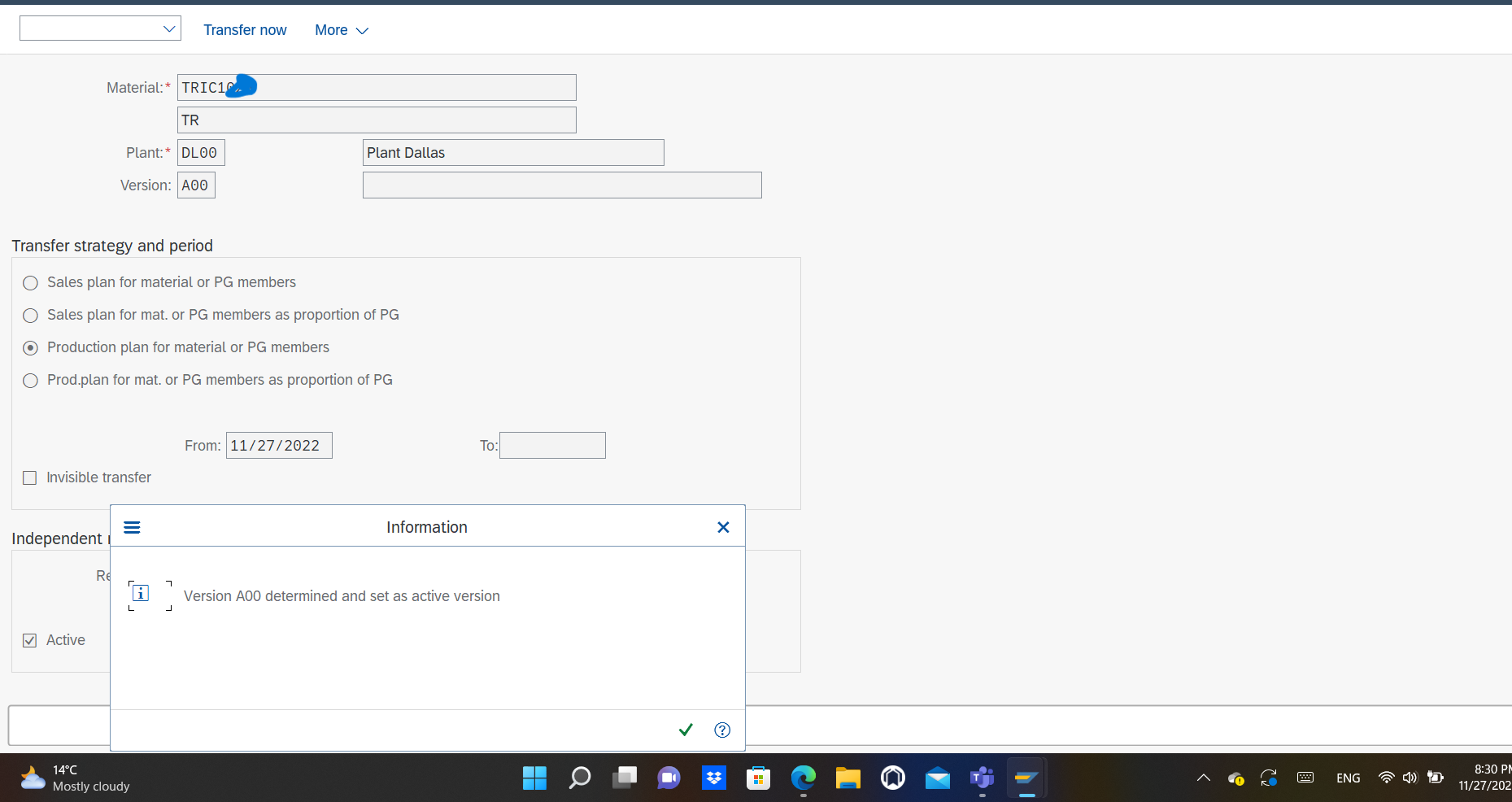Open Microsoft Edge from the taskbar
Image resolution: width=1512 pixels, height=802 pixels.
click(x=803, y=778)
